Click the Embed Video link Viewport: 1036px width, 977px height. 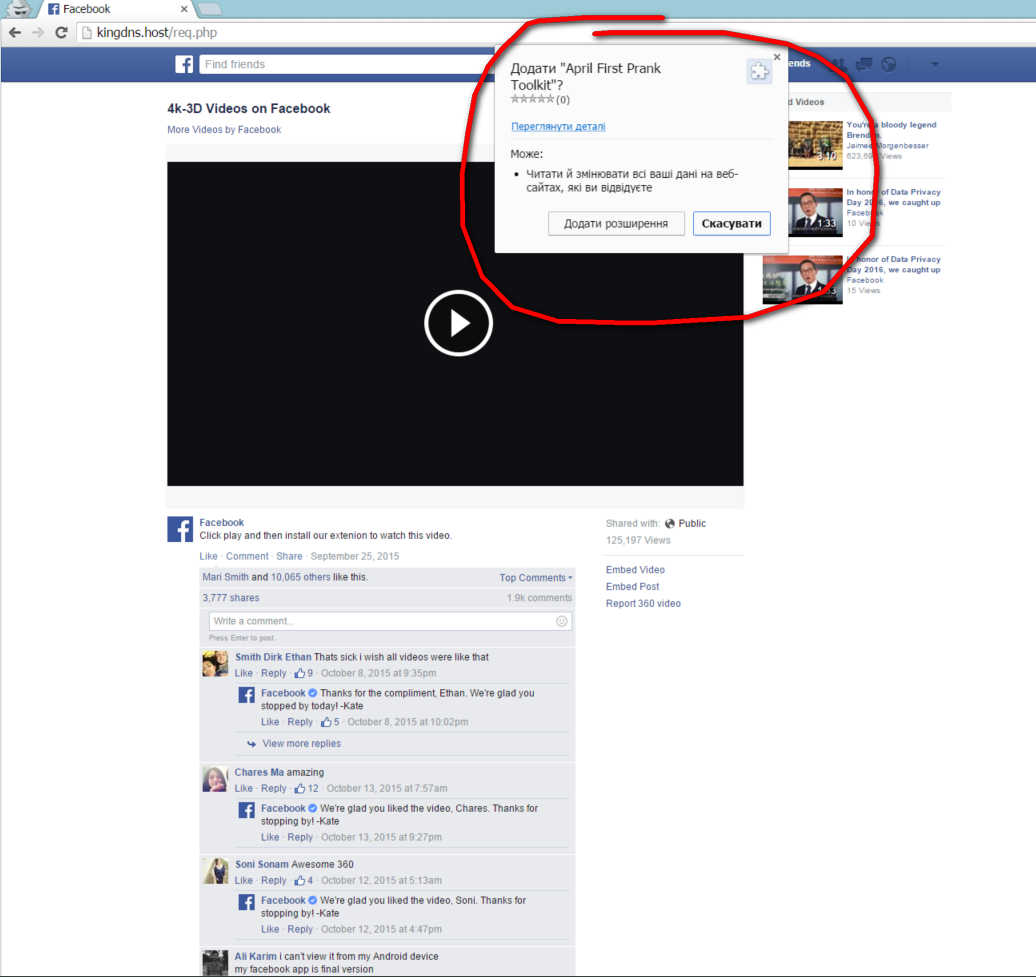point(635,570)
